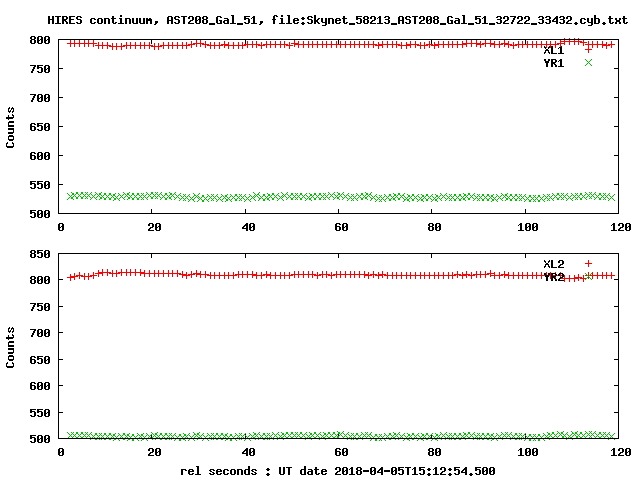
Task: Click the 60 x-axis label under the top plot
Action: pyautogui.click(x=341, y=227)
